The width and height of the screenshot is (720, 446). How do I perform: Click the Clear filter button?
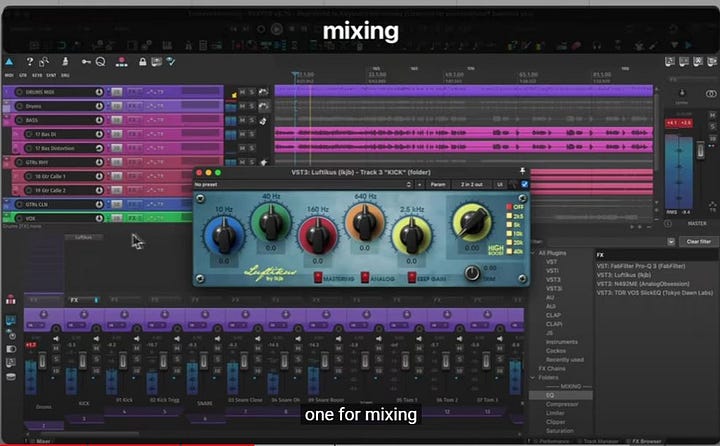tap(698, 241)
